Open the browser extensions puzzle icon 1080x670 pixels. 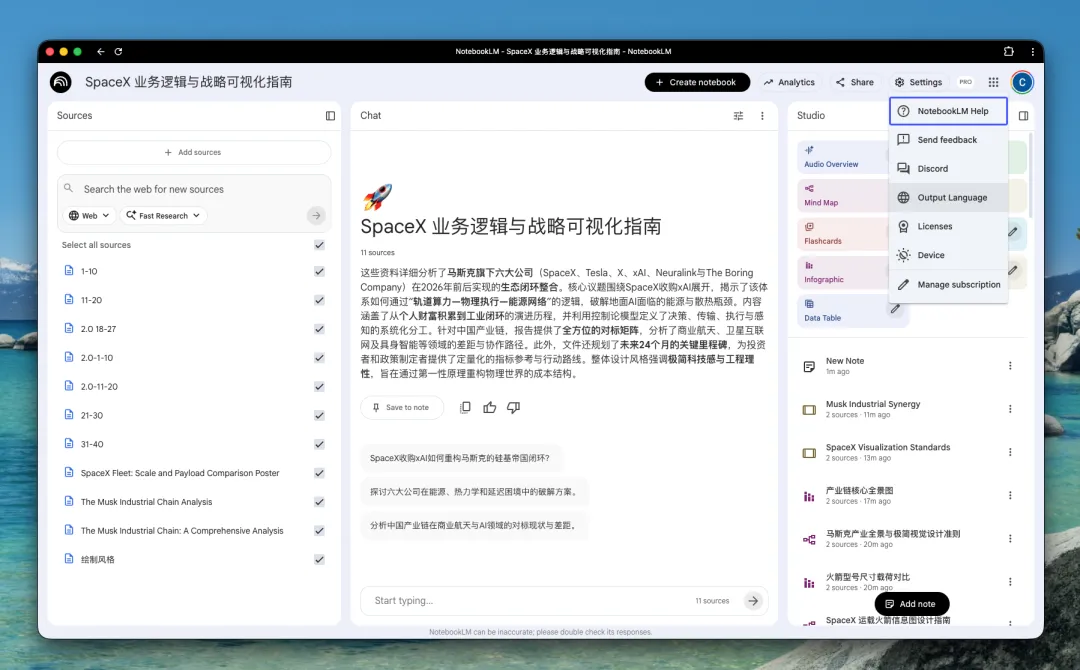(1008, 52)
